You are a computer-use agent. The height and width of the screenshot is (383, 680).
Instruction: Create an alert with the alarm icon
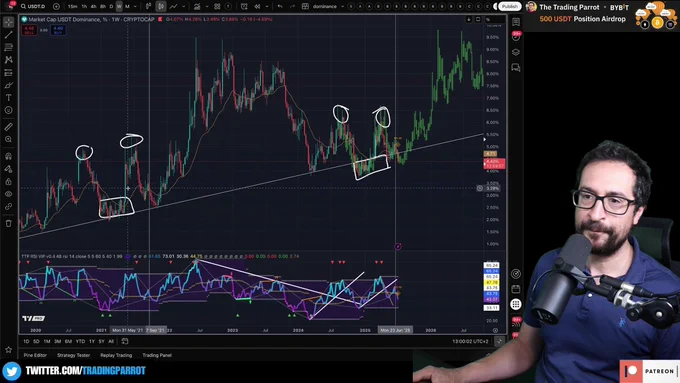244,7
